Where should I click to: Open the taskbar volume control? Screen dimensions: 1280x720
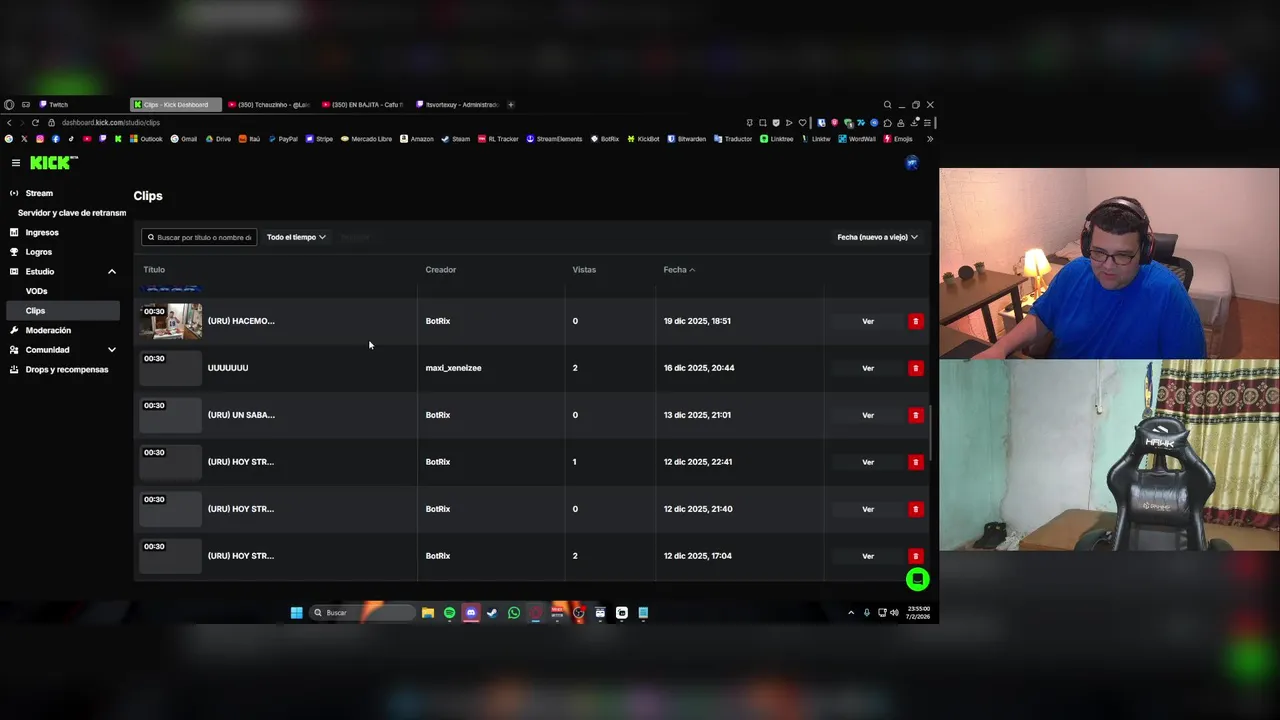click(894, 613)
